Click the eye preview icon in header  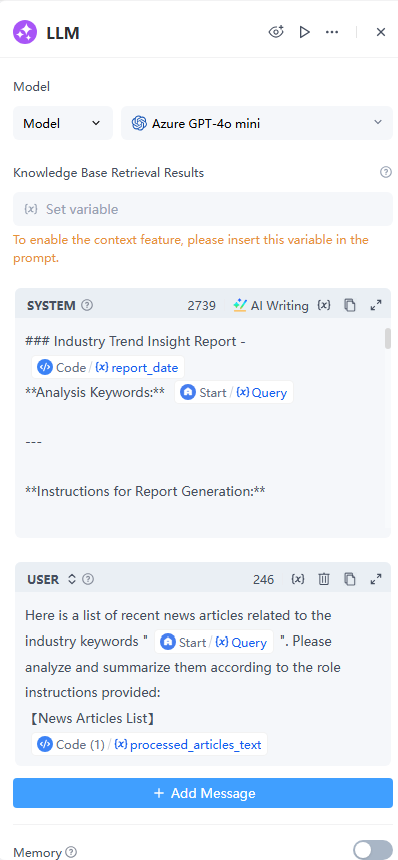click(276, 32)
